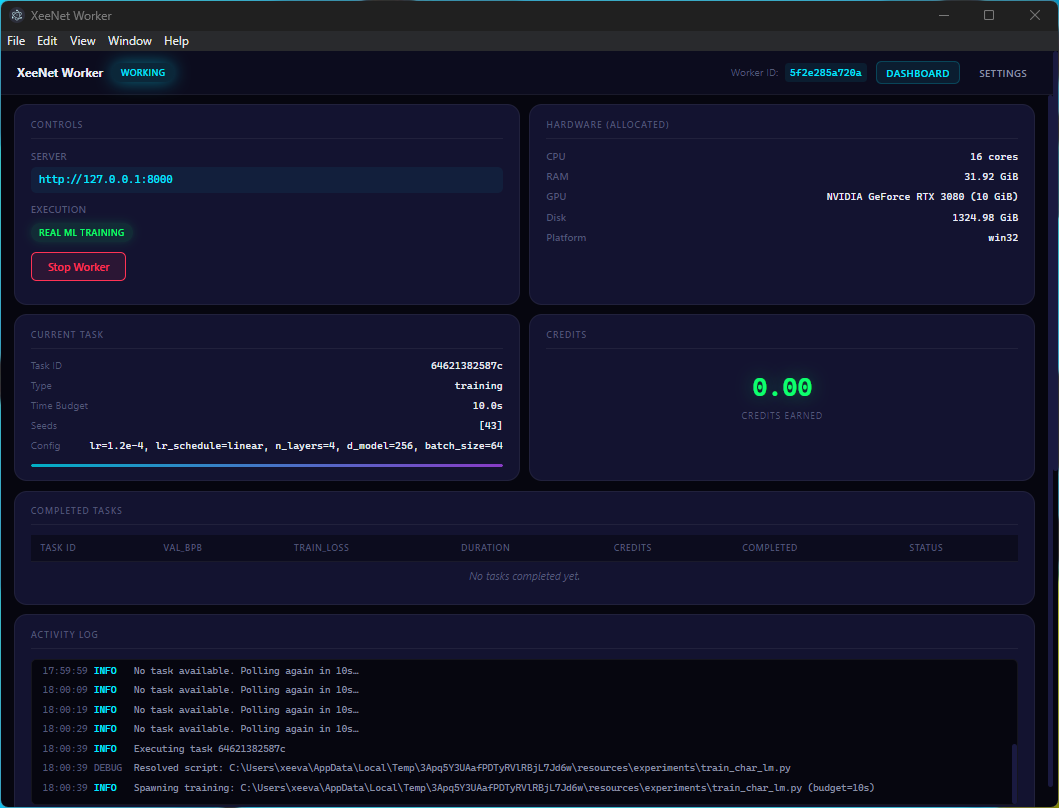Open the Window menu
1059x808 pixels.
129,41
